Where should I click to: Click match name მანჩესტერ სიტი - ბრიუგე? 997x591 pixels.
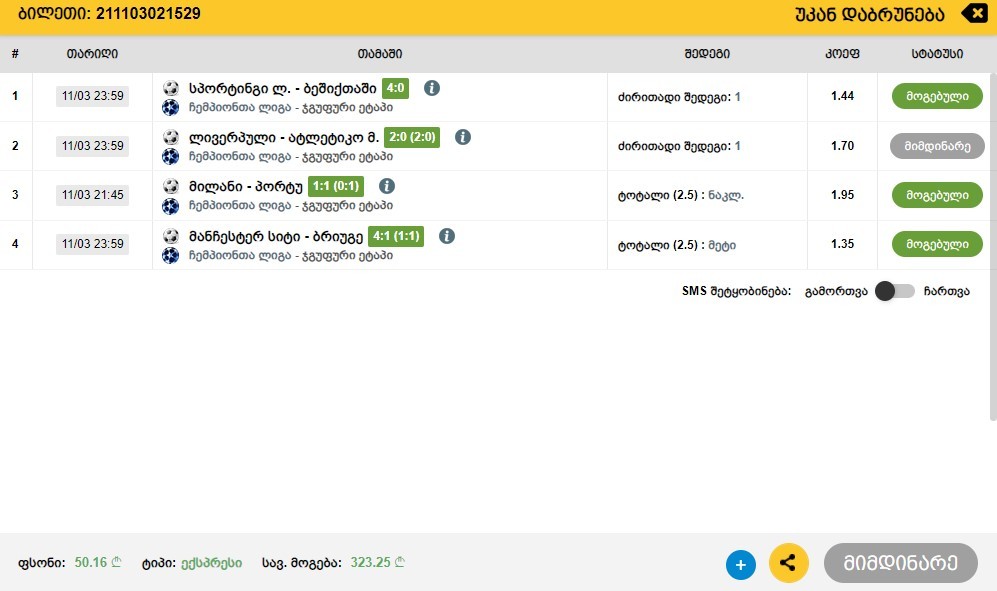[276, 237]
